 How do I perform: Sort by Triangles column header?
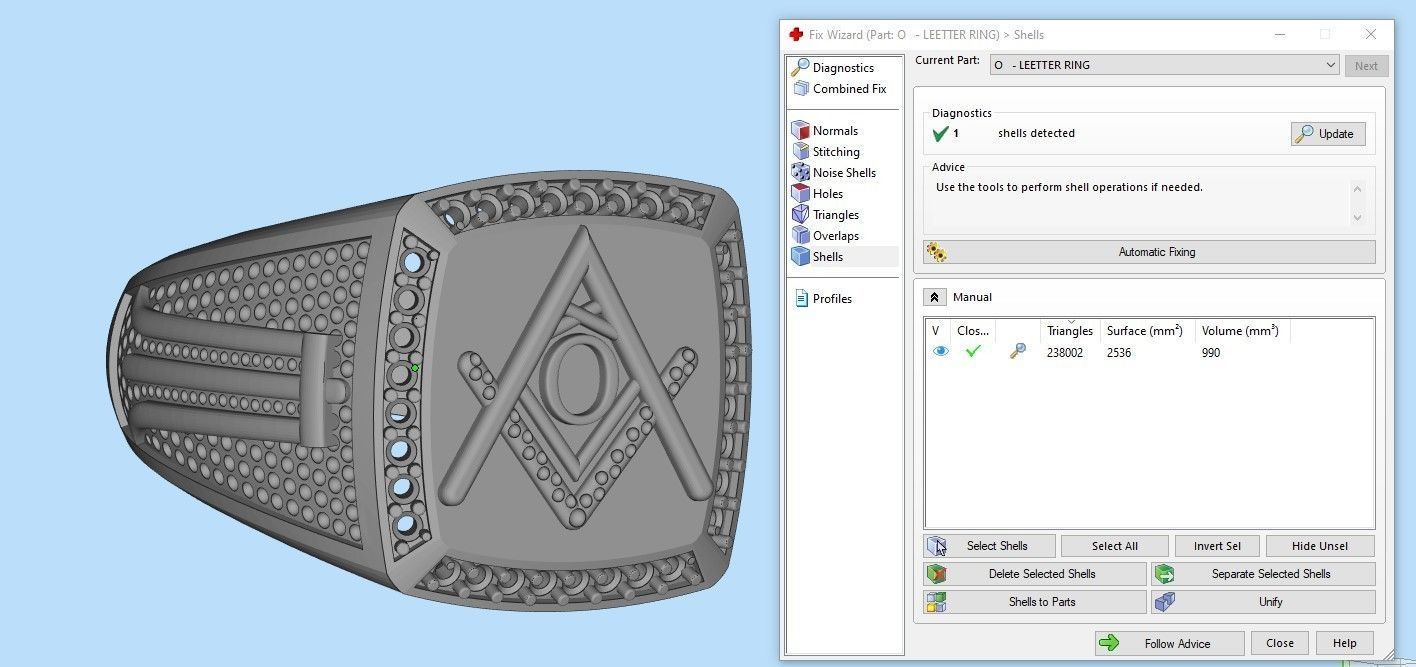(x=1070, y=331)
